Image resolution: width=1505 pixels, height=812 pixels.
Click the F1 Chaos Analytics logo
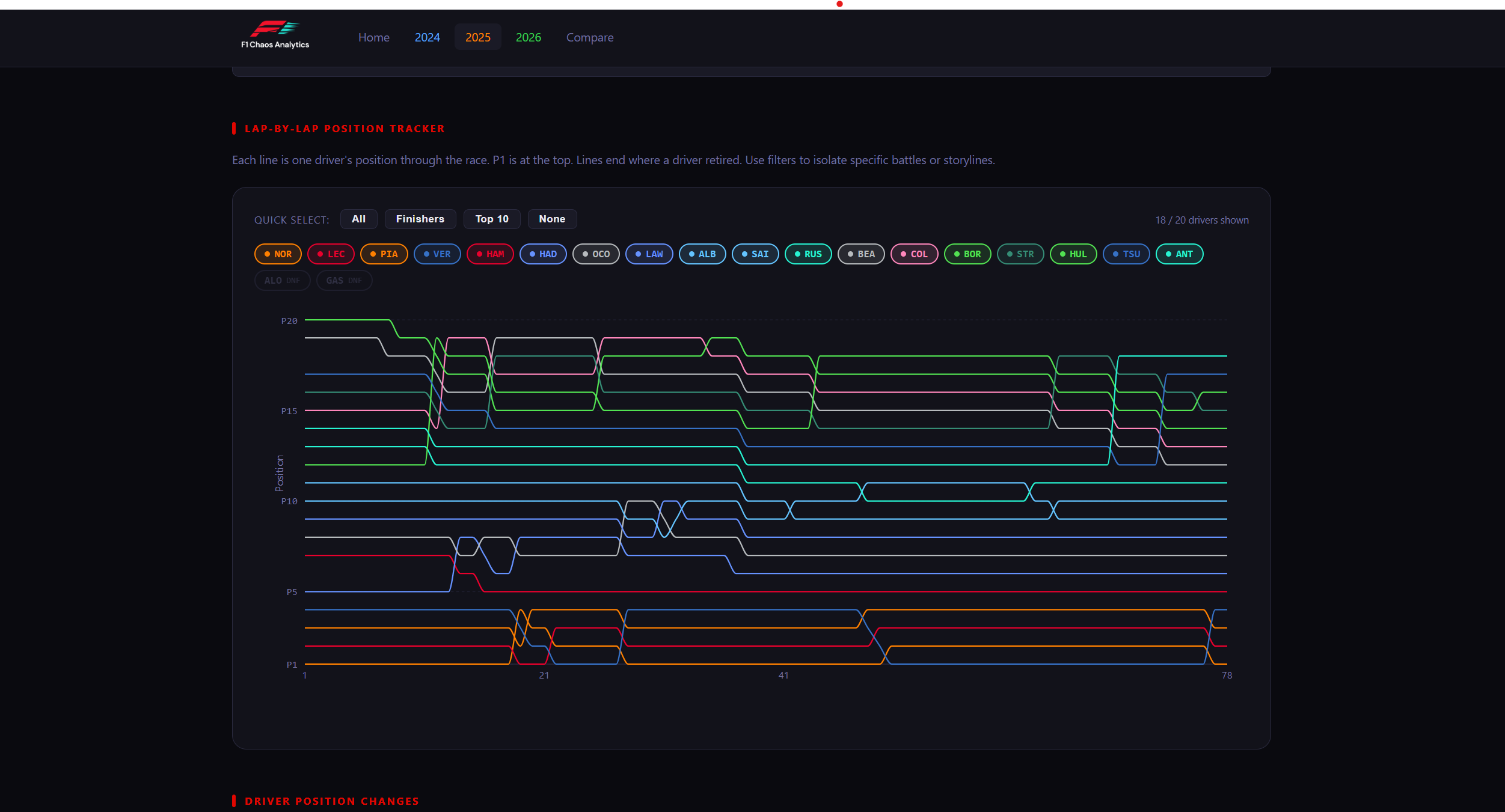click(274, 34)
